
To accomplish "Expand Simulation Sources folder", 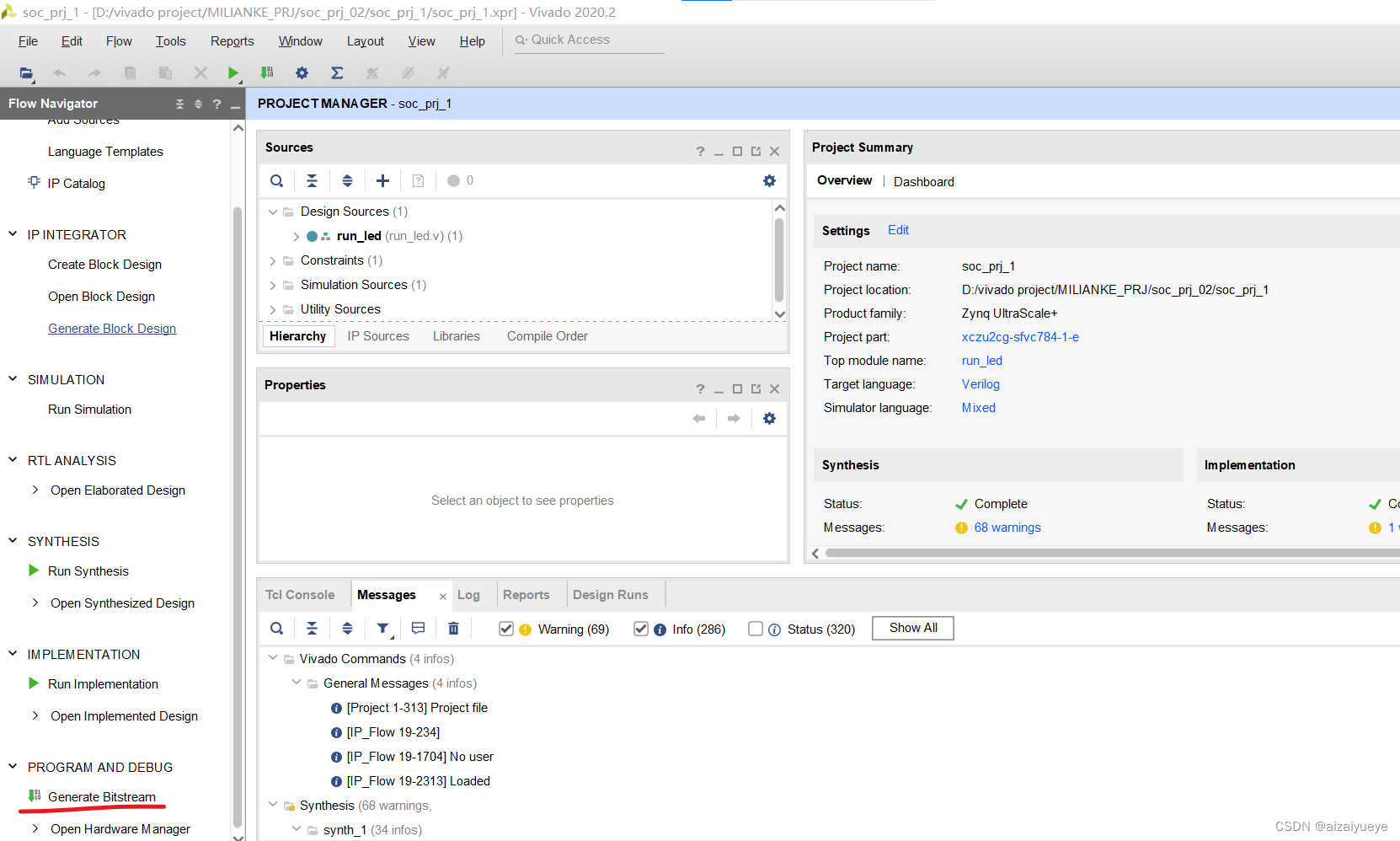I will (x=272, y=285).
